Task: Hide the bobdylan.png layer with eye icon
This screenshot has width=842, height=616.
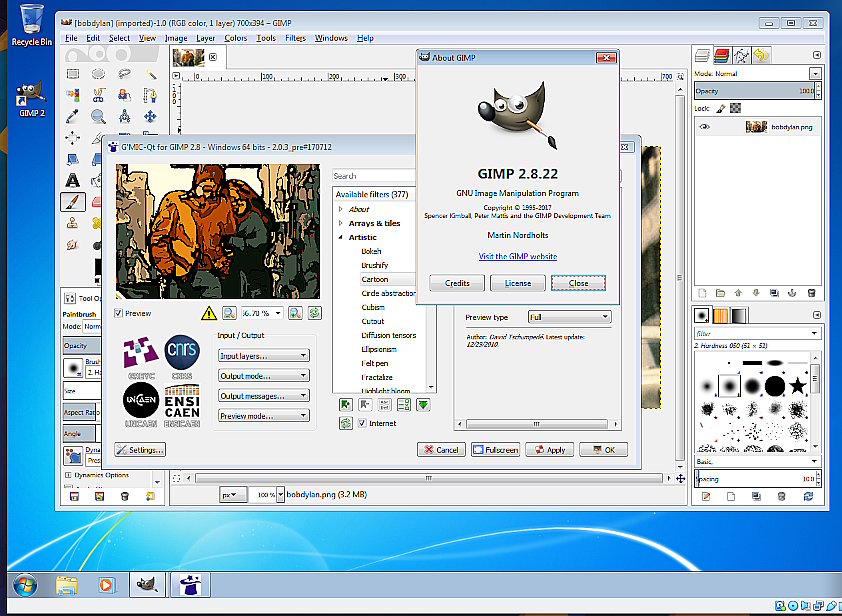Action: tap(704, 127)
